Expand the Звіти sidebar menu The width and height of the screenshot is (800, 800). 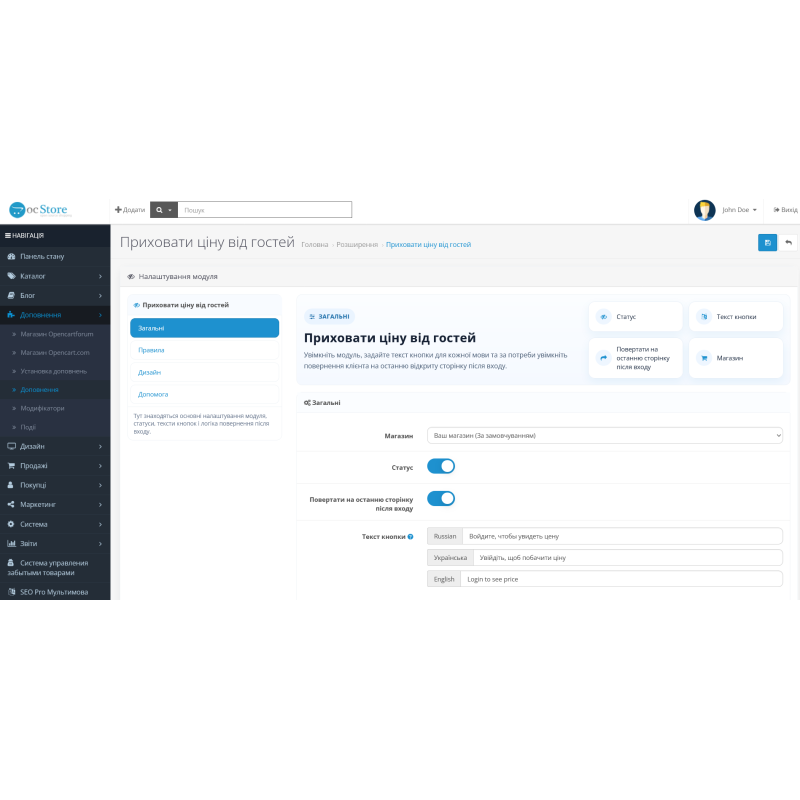click(55, 543)
